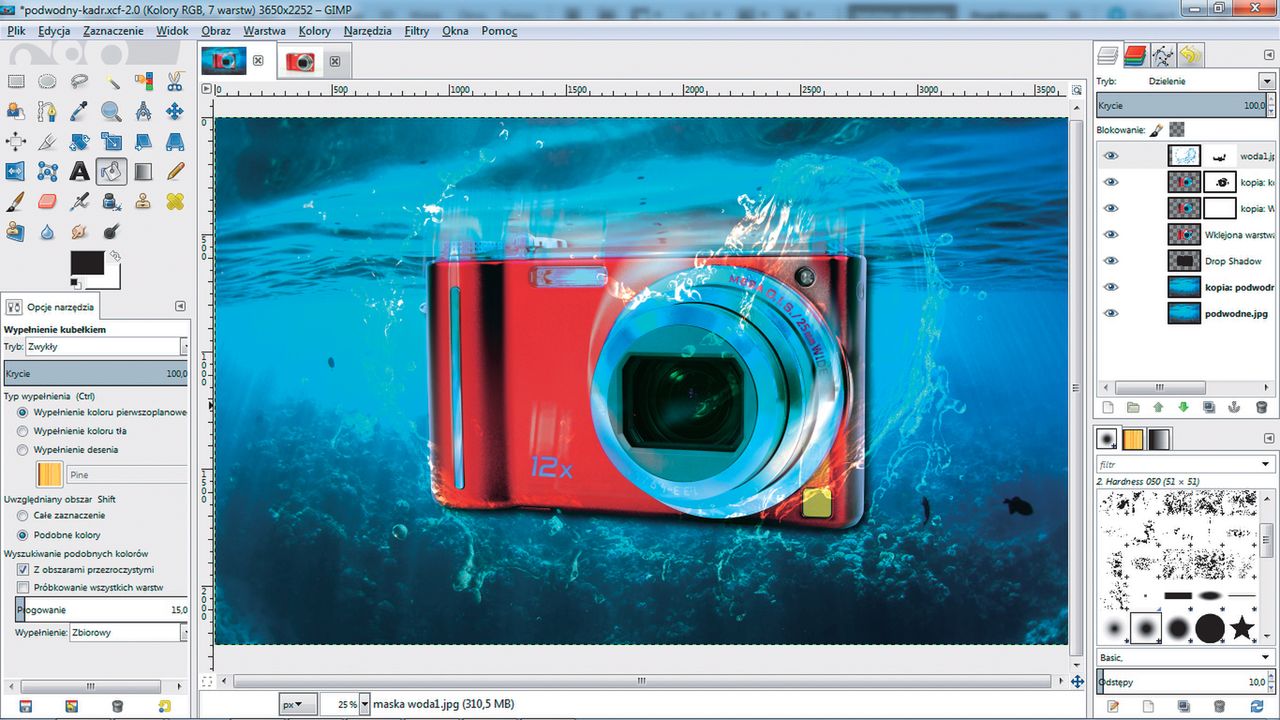Viewport: 1280px width, 720px height.
Task: Choose the Eraser tool
Action: click(x=47, y=201)
